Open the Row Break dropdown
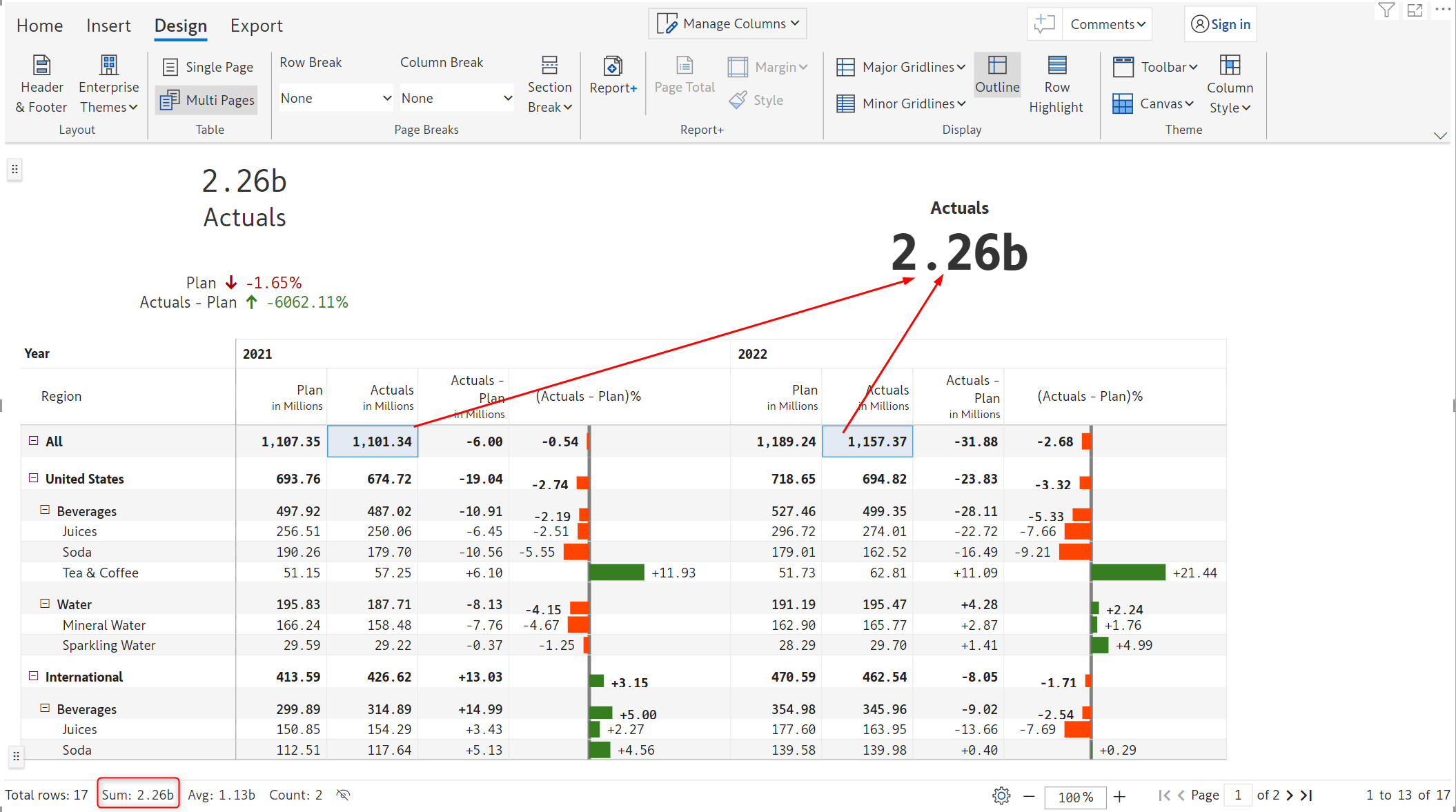 pyautogui.click(x=335, y=98)
